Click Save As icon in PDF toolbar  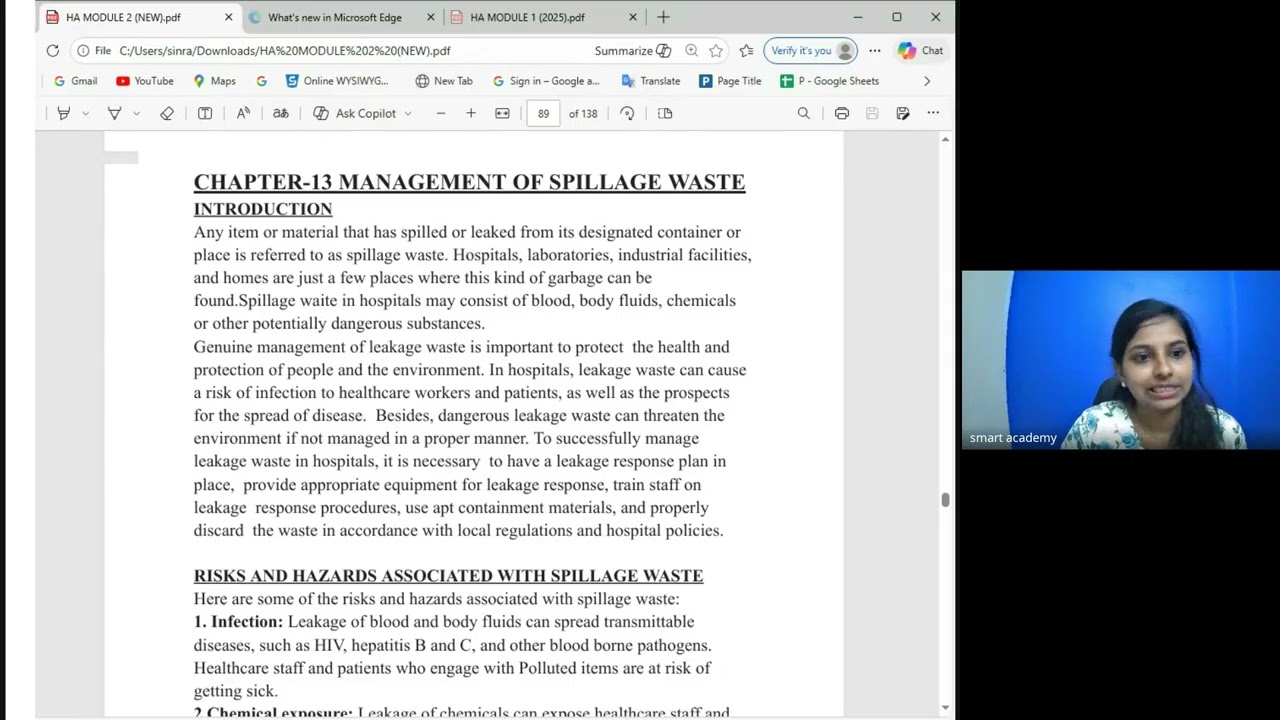pos(903,113)
